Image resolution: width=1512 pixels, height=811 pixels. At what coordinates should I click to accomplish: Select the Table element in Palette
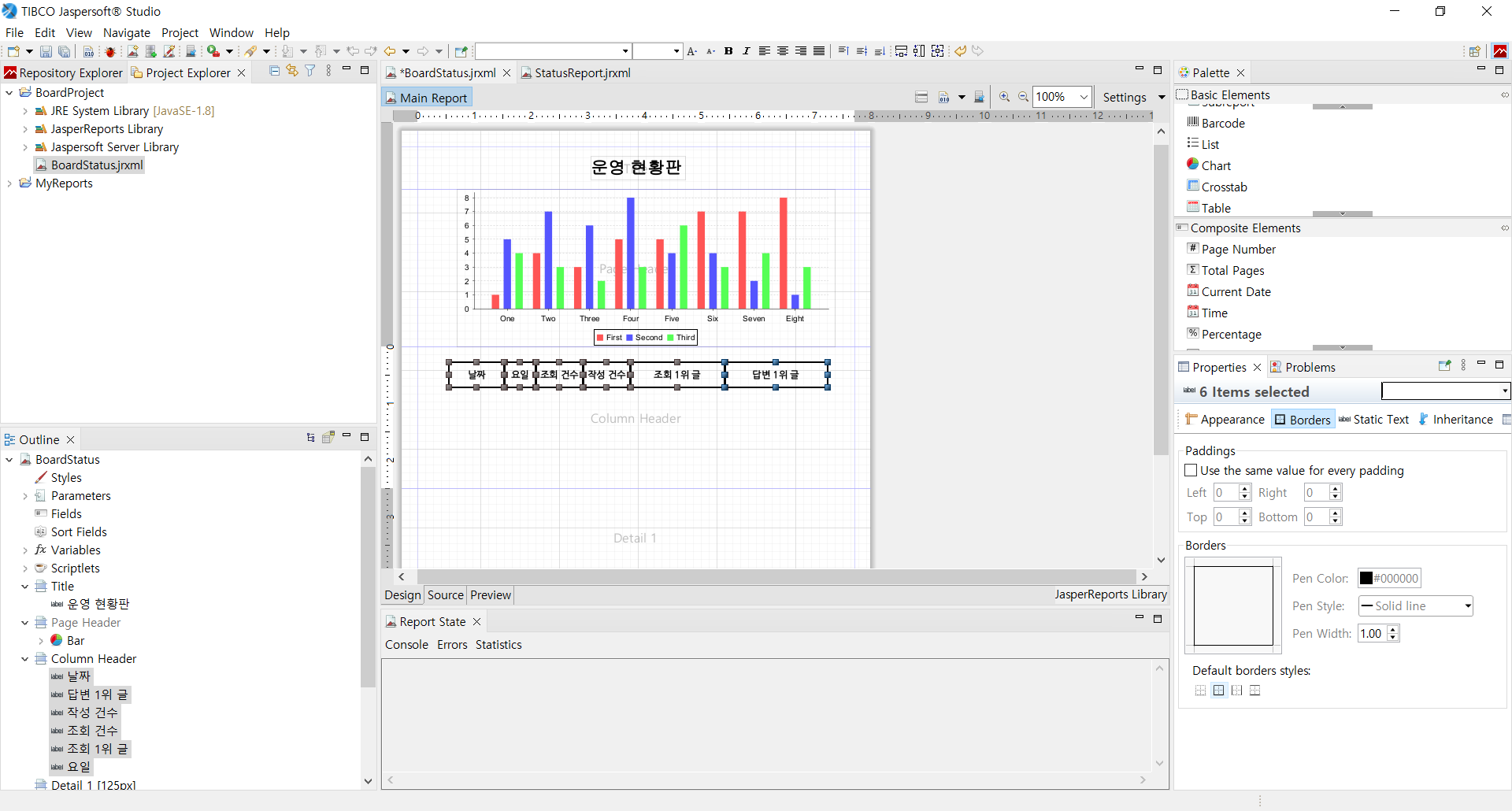[x=1209, y=208]
